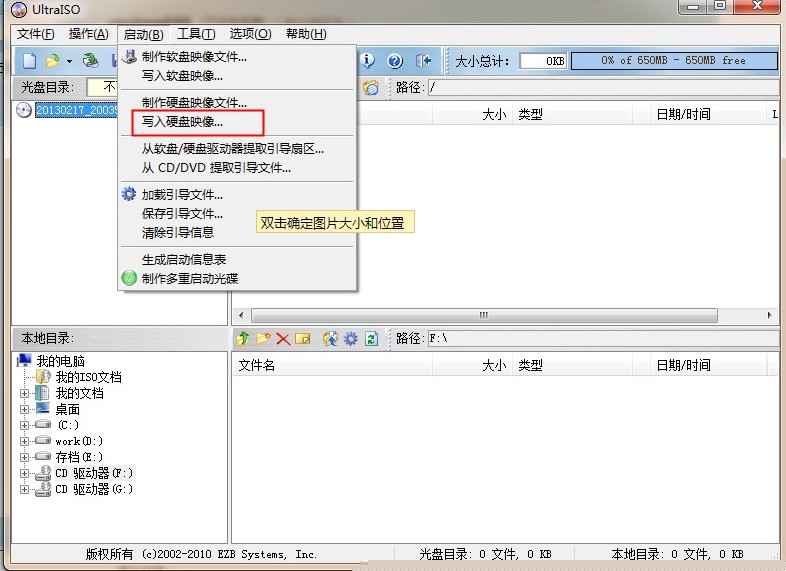
Task: Click the horizontal scrollbar thumb in image list
Action: point(484,315)
